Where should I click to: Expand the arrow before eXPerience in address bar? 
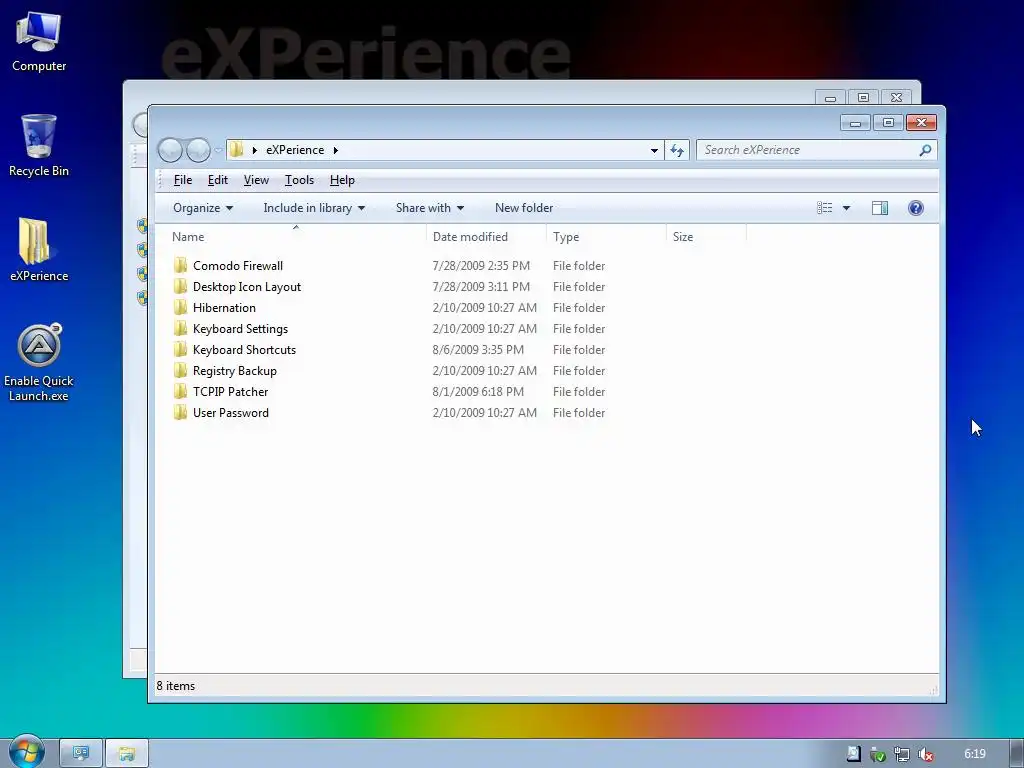pos(255,150)
